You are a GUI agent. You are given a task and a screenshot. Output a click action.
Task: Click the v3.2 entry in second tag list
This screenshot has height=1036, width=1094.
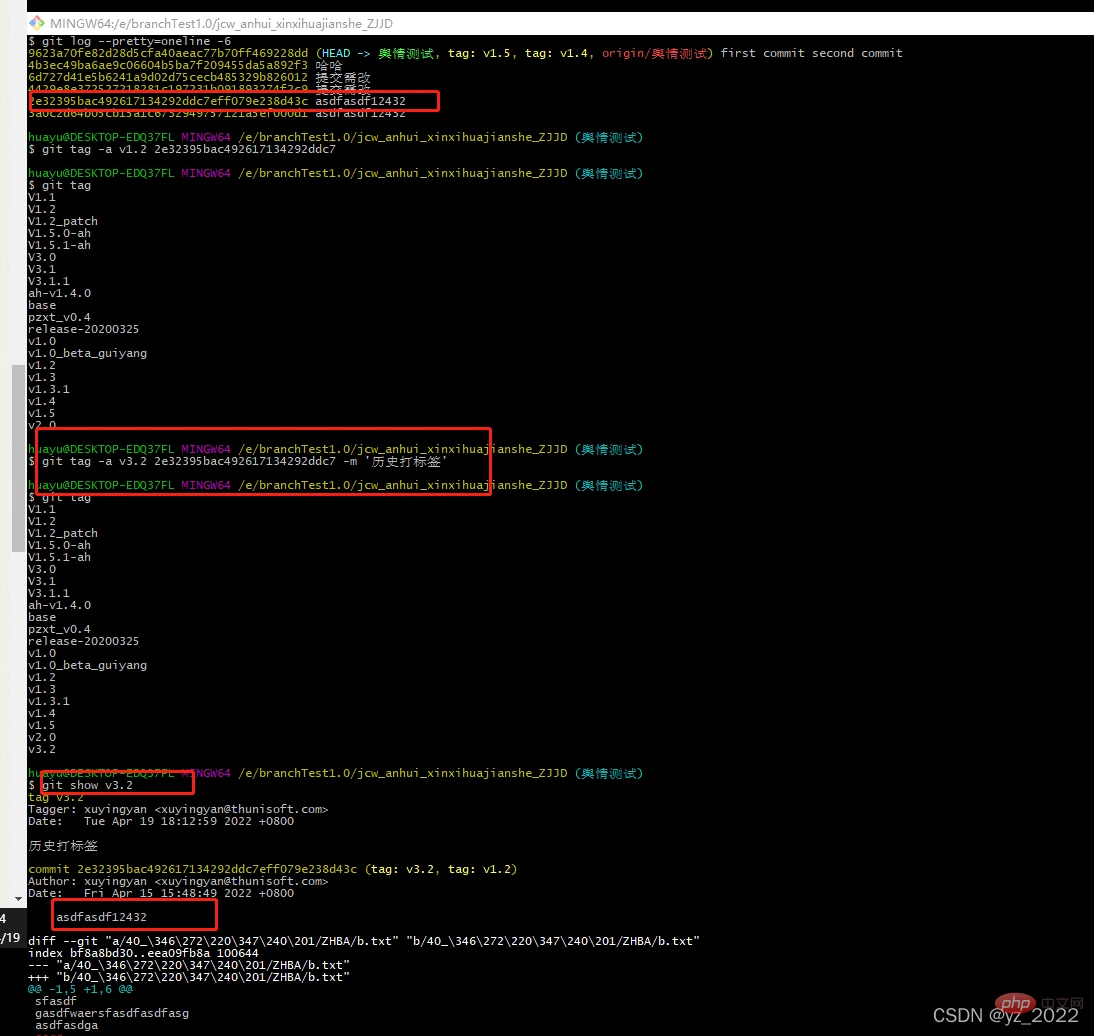pyautogui.click(x=42, y=749)
